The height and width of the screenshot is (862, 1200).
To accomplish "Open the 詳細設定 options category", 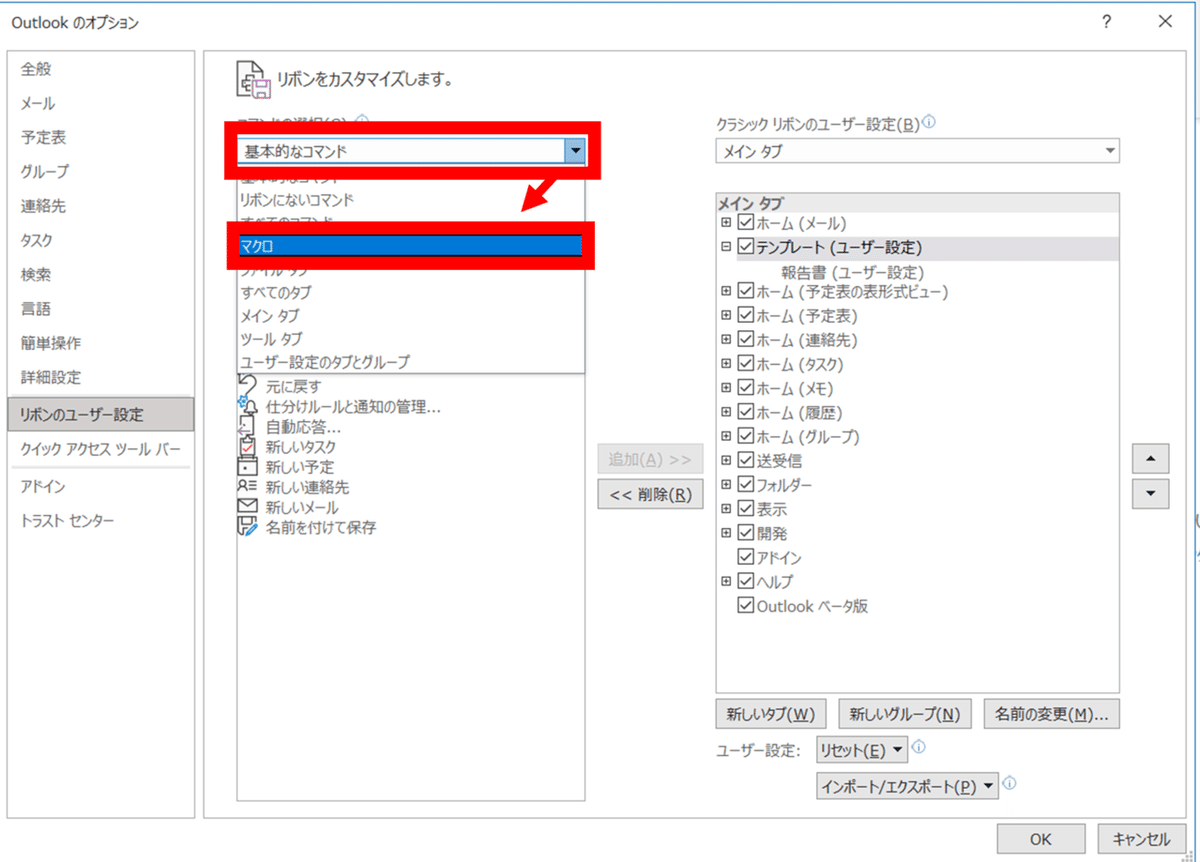I will click(x=100, y=377).
